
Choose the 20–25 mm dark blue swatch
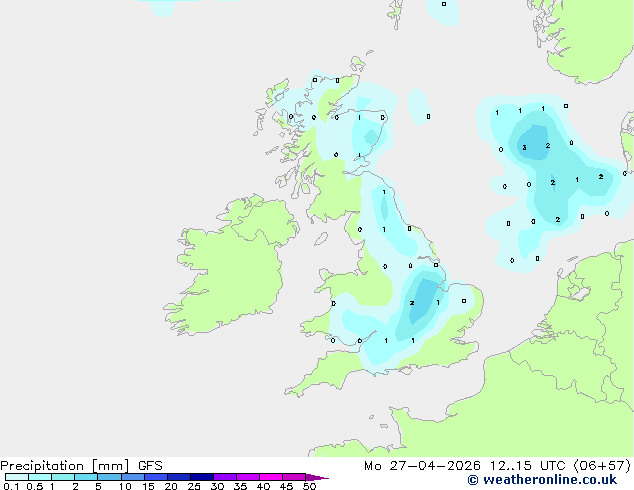tap(179, 477)
